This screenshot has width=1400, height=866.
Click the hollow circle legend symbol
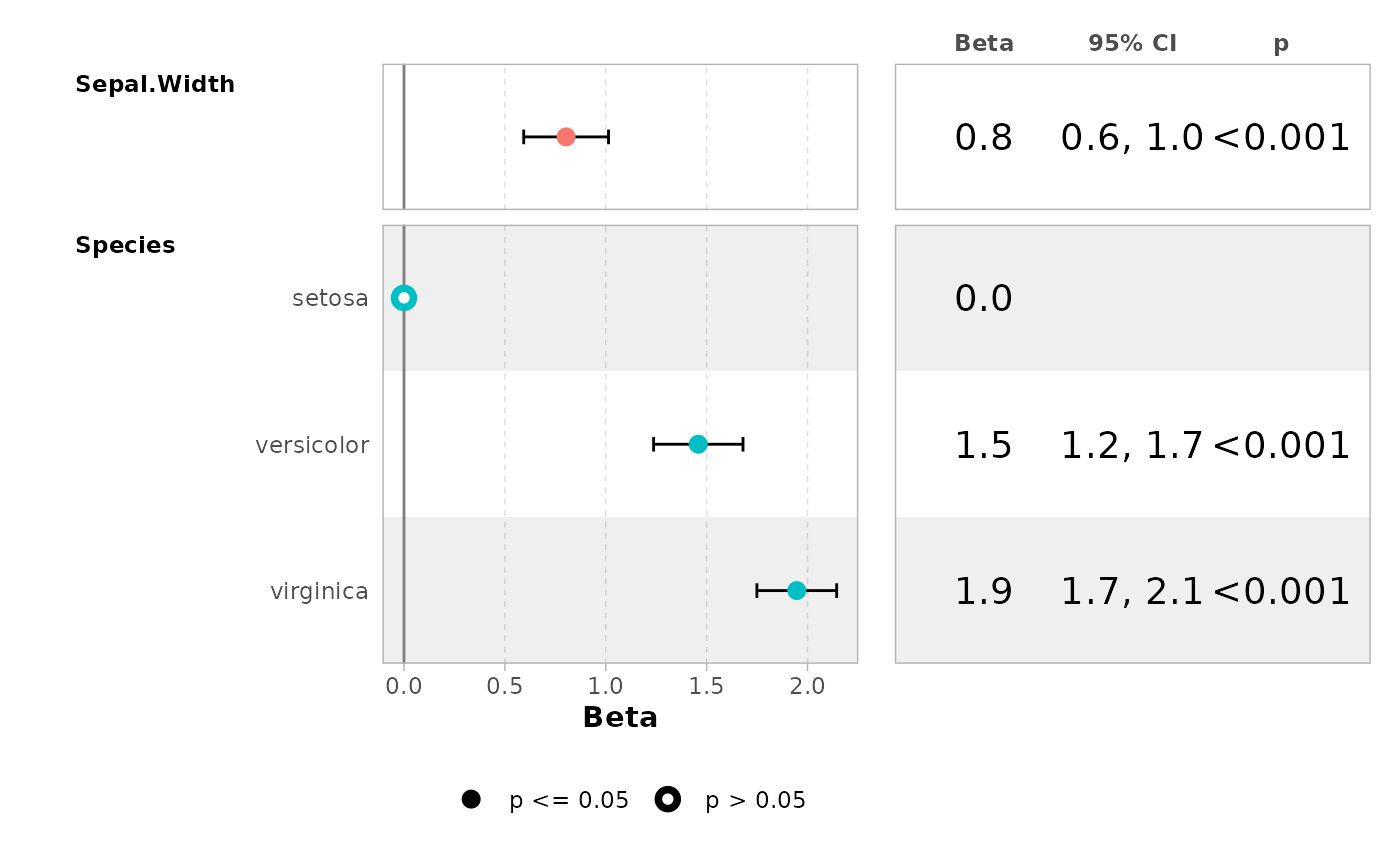[667, 799]
